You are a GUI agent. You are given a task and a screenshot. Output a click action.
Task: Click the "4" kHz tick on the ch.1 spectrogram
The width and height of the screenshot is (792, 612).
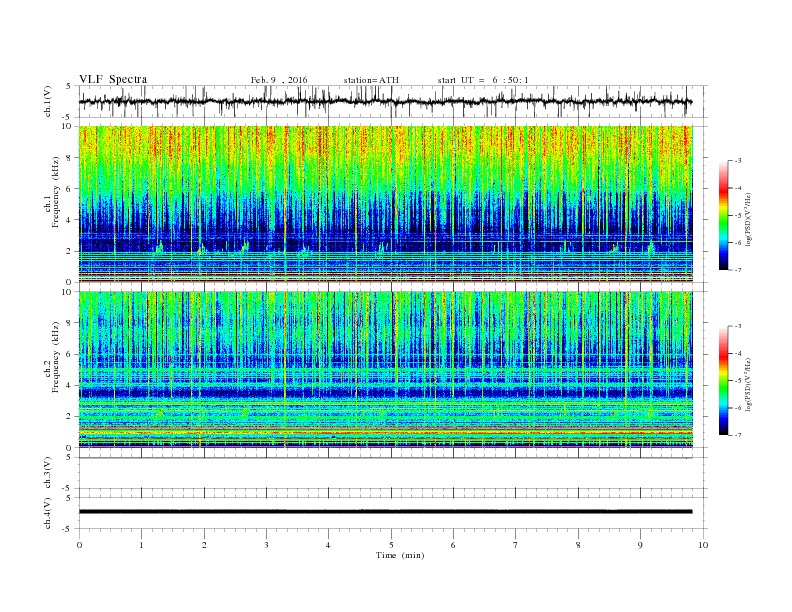(x=69, y=220)
